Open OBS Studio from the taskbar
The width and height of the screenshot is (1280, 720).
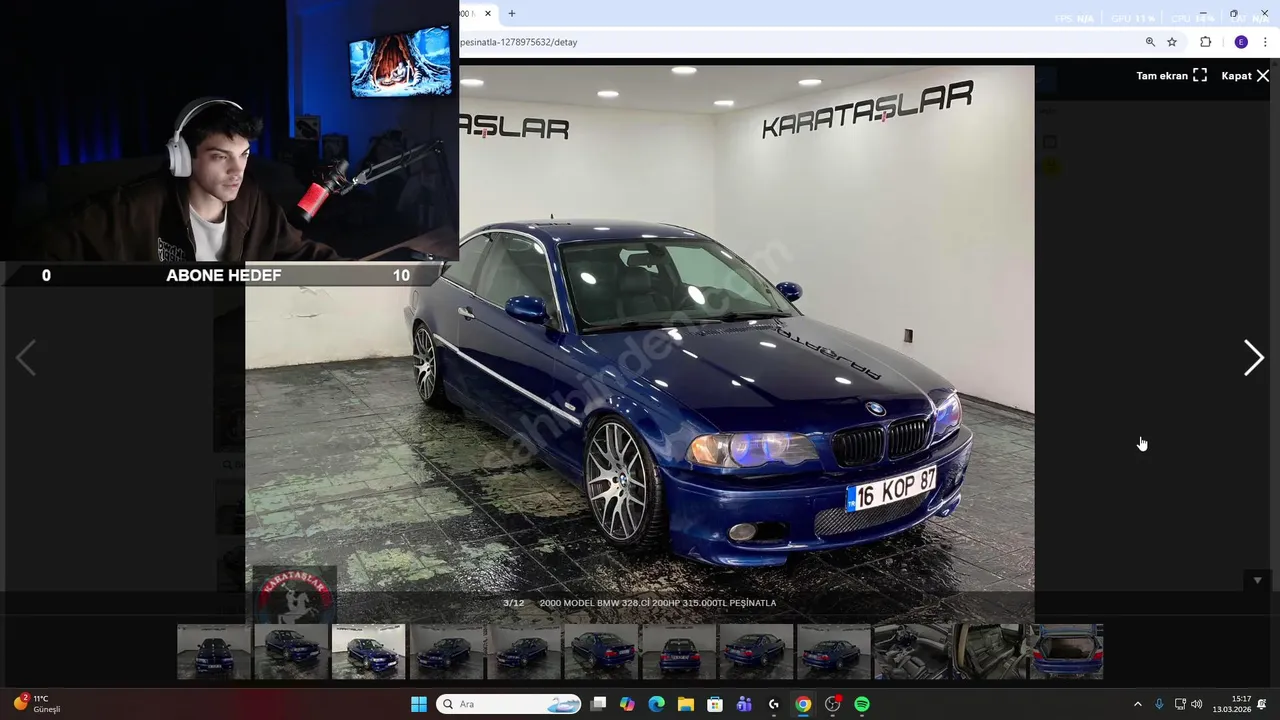tap(832, 704)
